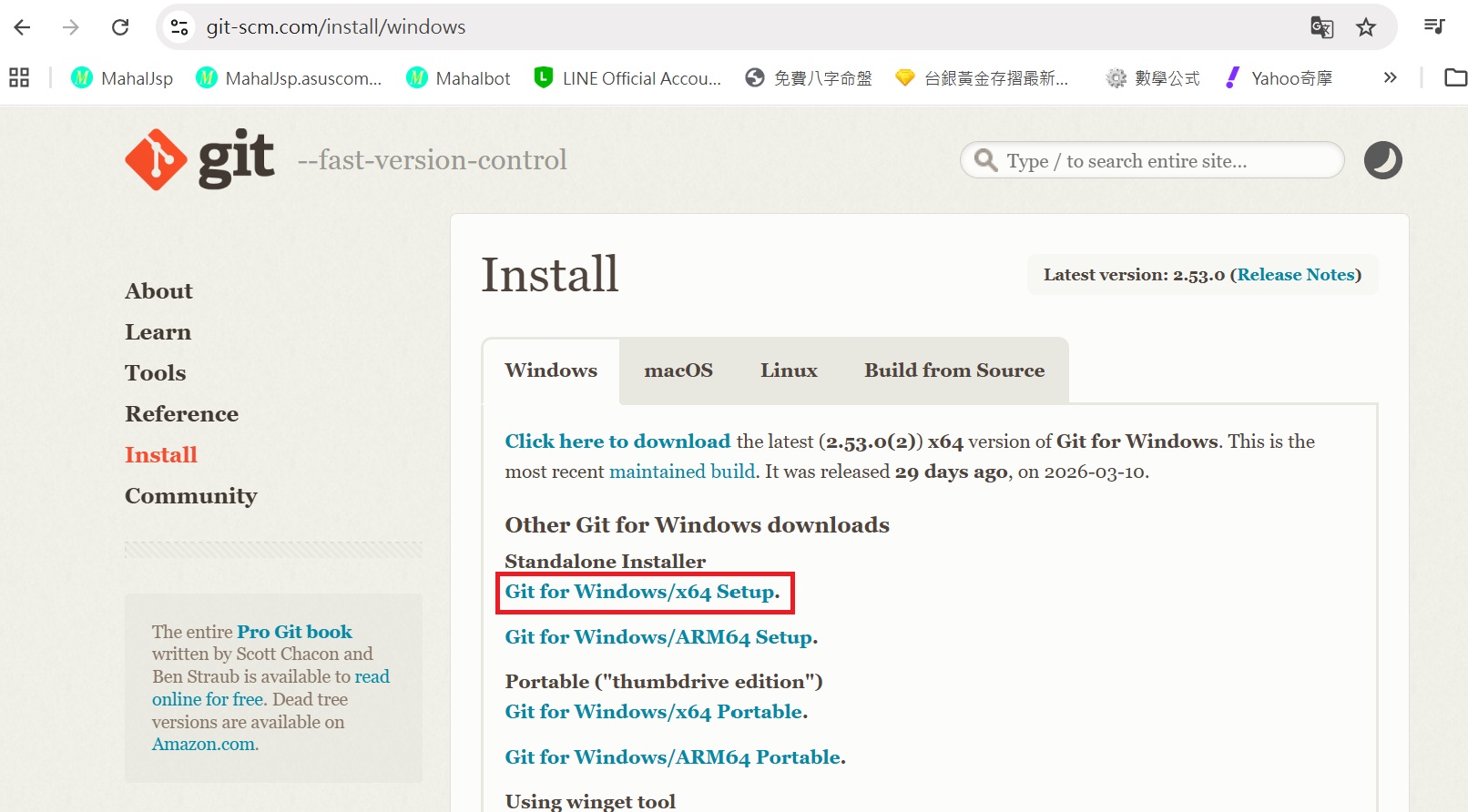Select the Build from Source tab

[954, 370]
